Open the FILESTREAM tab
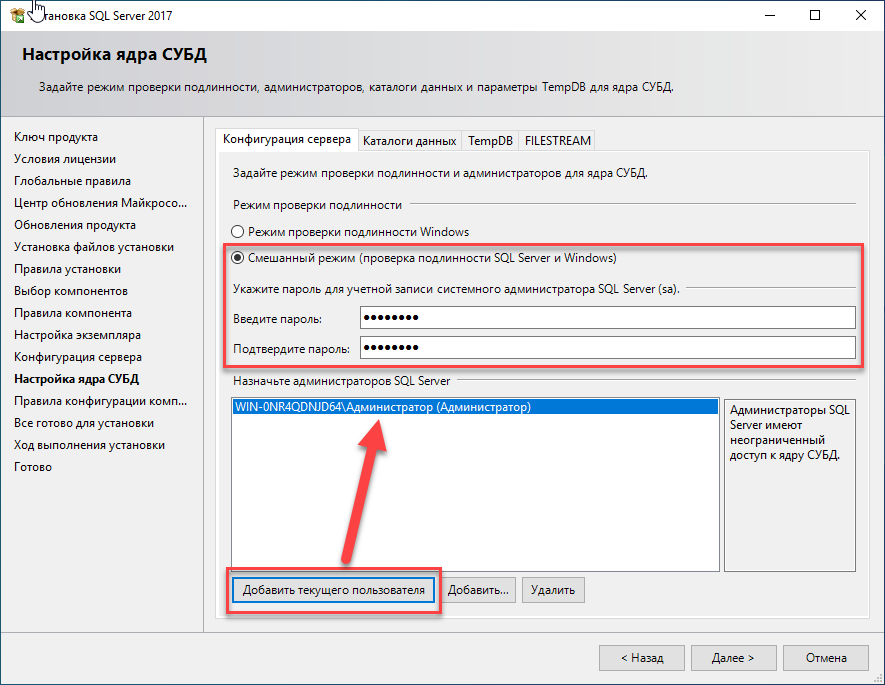885x685 pixels. 558,141
